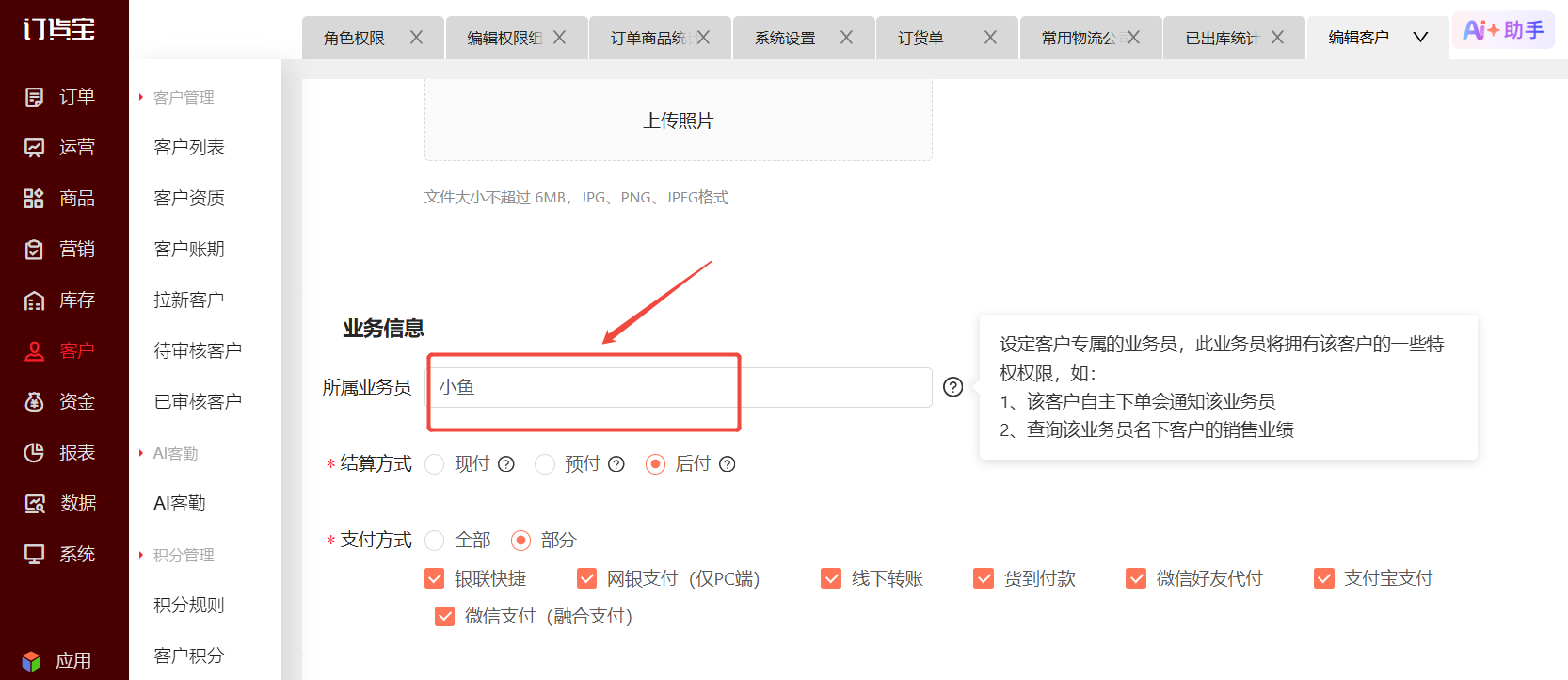Image resolution: width=1568 pixels, height=680 pixels.
Task: Click the 上传照片 upload area
Action: pyautogui.click(x=679, y=120)
